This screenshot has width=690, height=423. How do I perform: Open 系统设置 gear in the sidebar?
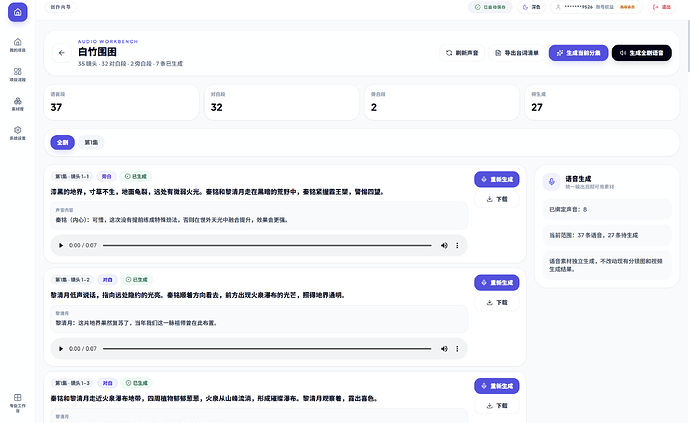(x=18, y=133)
